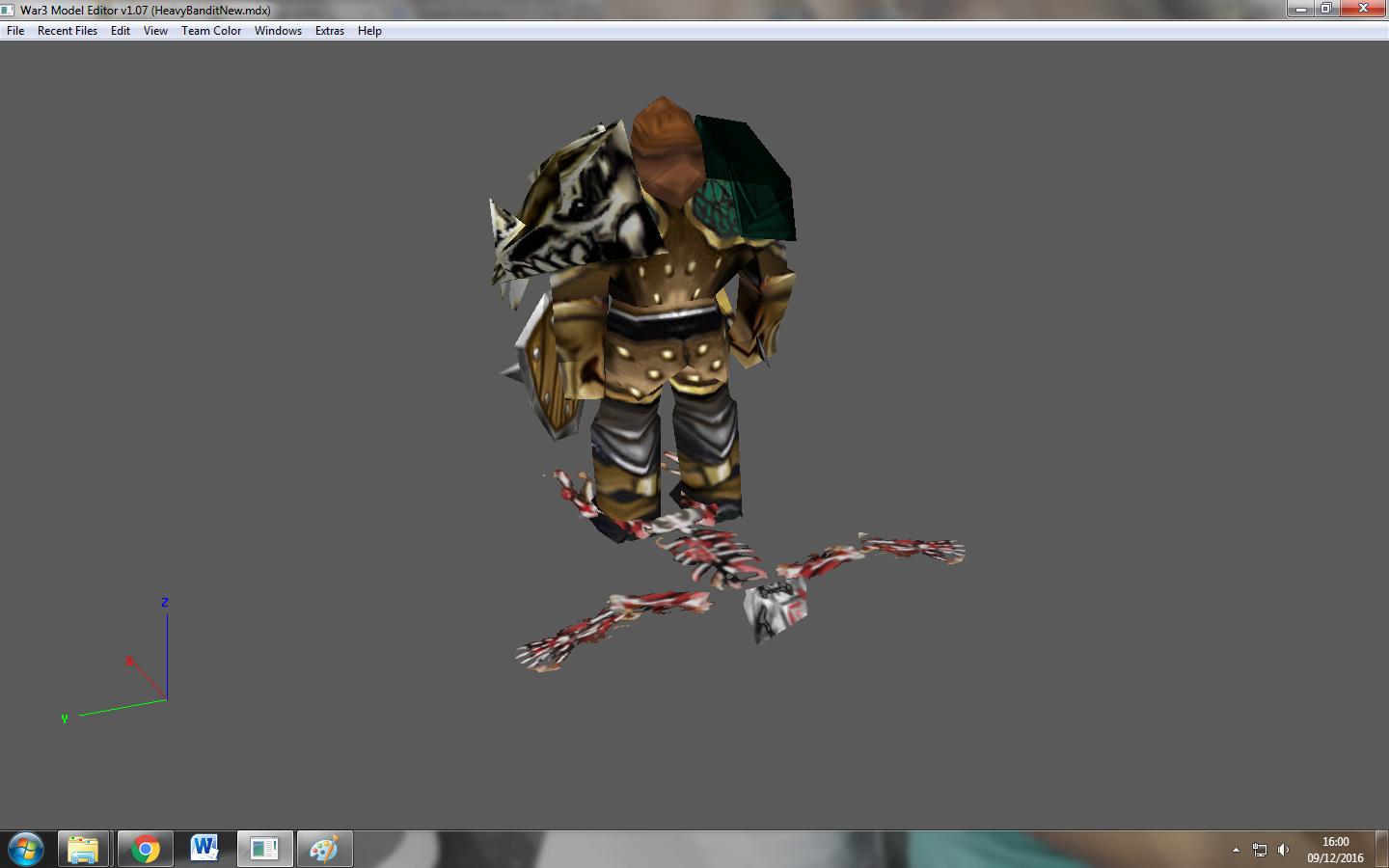1389x868 pixels.
Task: Open the Team Color menu
Action: [x=211, y=31]
